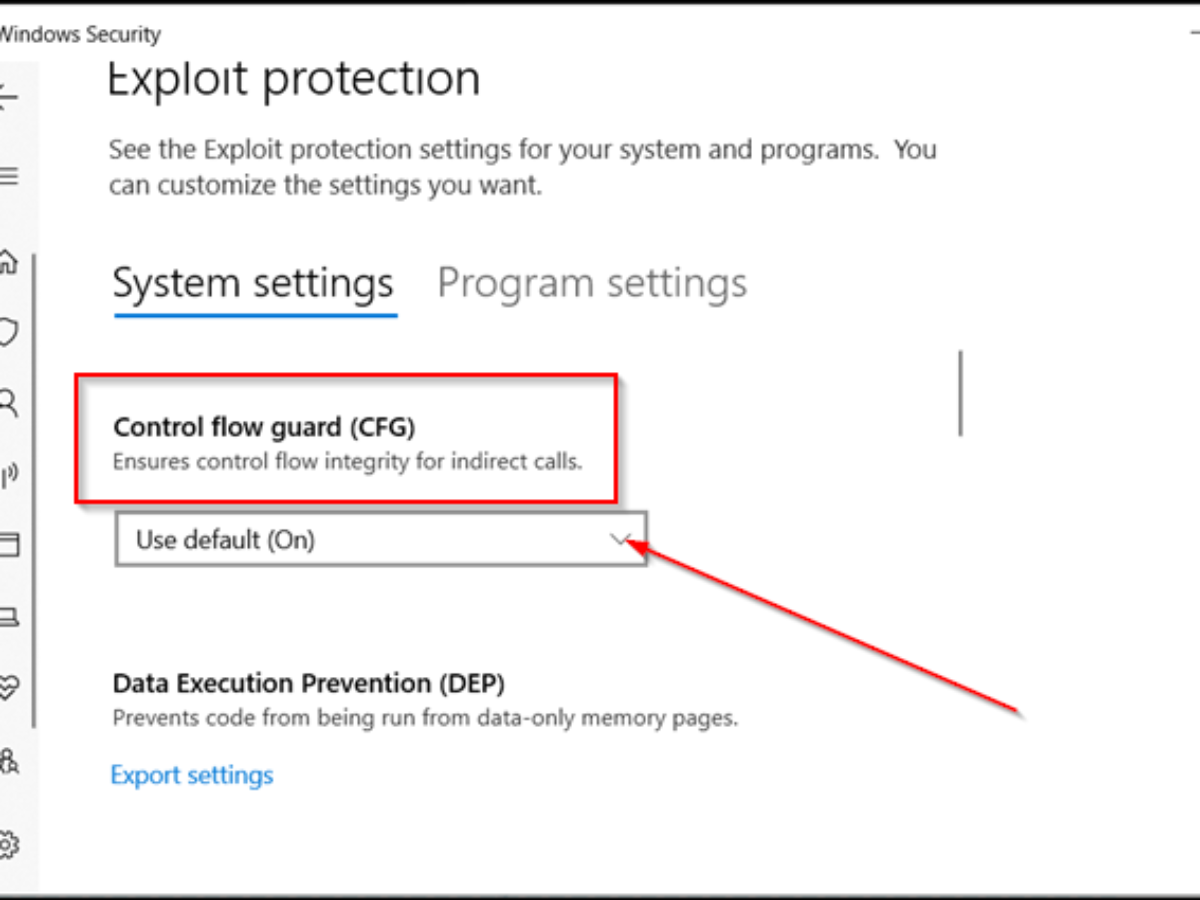Go to the Home icon

8,263
